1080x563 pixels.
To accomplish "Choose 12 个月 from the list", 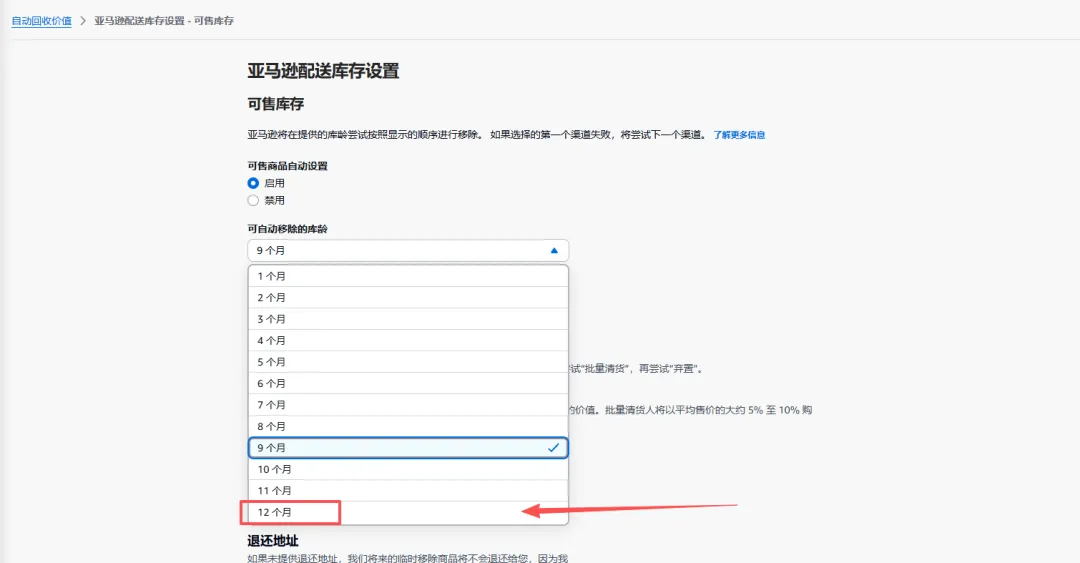I will (x=408, y=513).
